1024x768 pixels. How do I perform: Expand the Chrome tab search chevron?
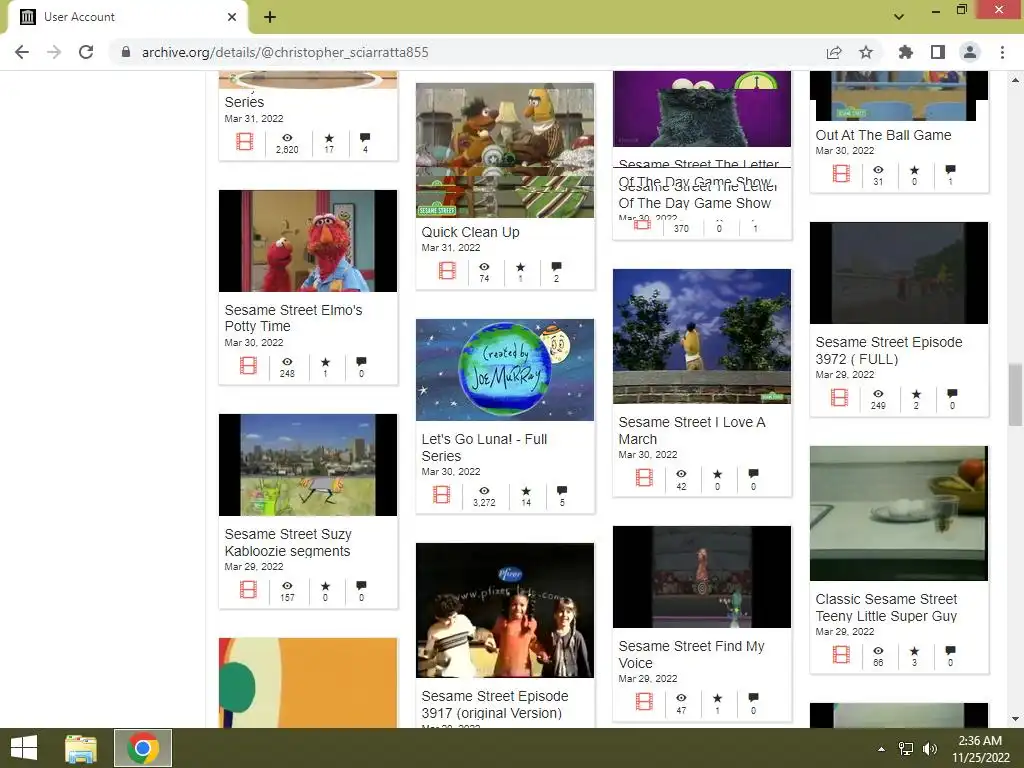(899, 16)
